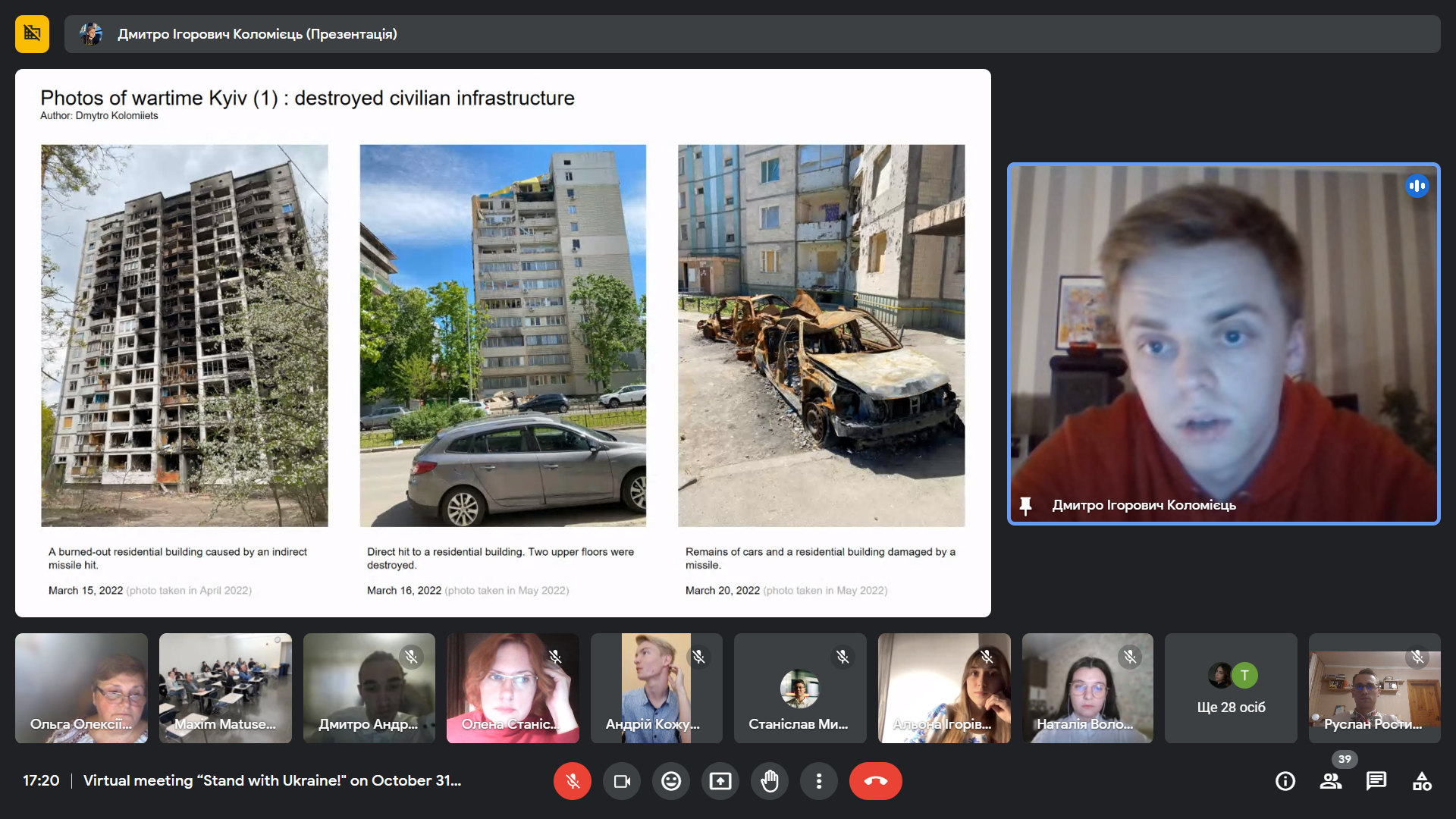
Task: Click the yellow hide presentation icon
Action: 32,34
